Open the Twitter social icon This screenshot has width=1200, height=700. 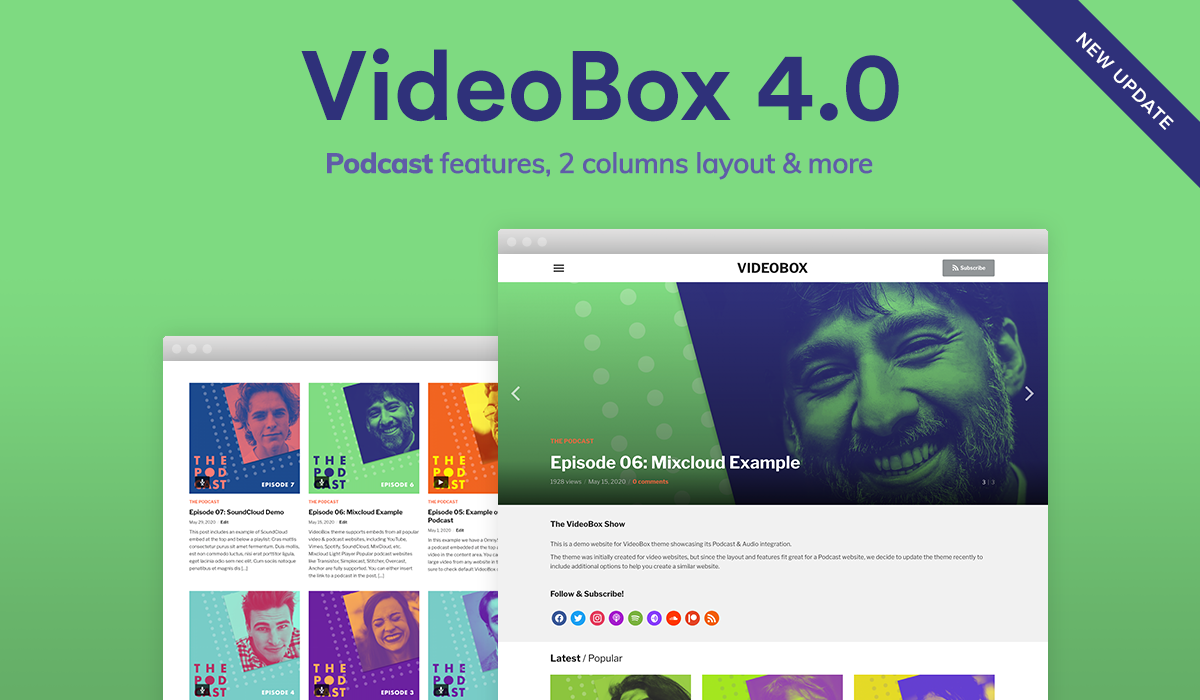tap(578, 618)
